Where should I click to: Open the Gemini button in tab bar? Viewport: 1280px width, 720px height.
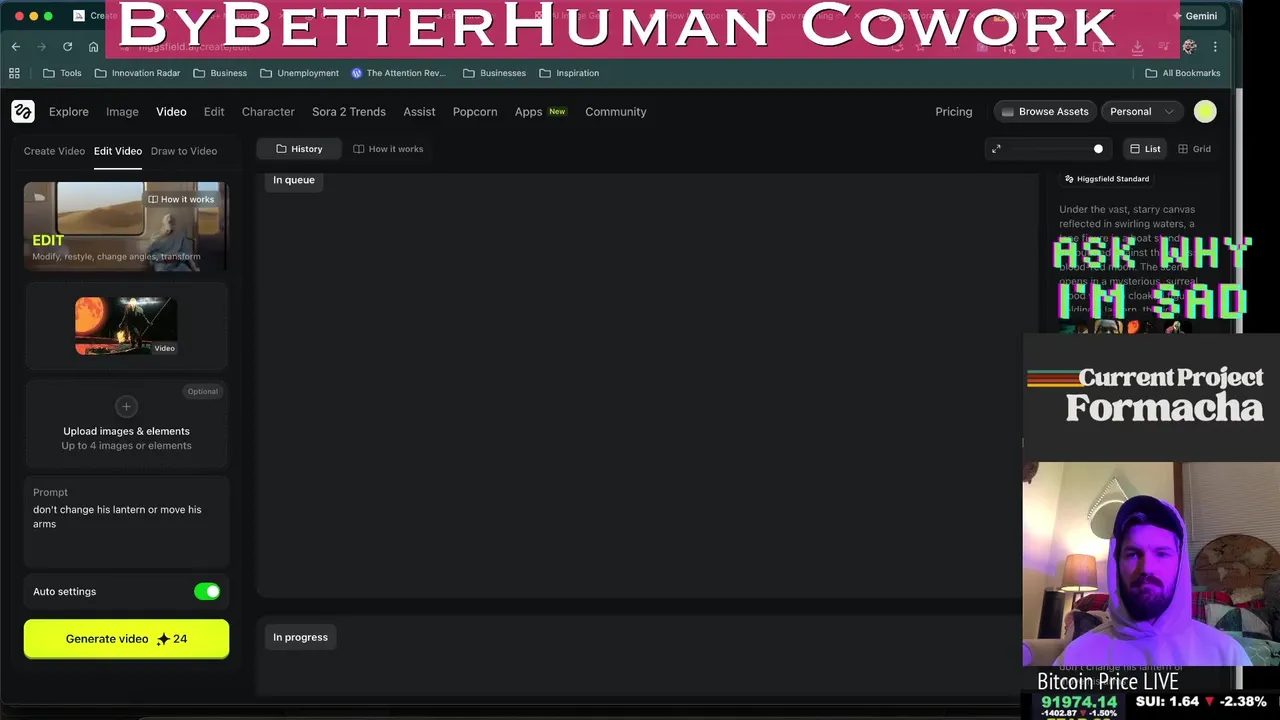pyautogui.click(x=1195, y=16)
